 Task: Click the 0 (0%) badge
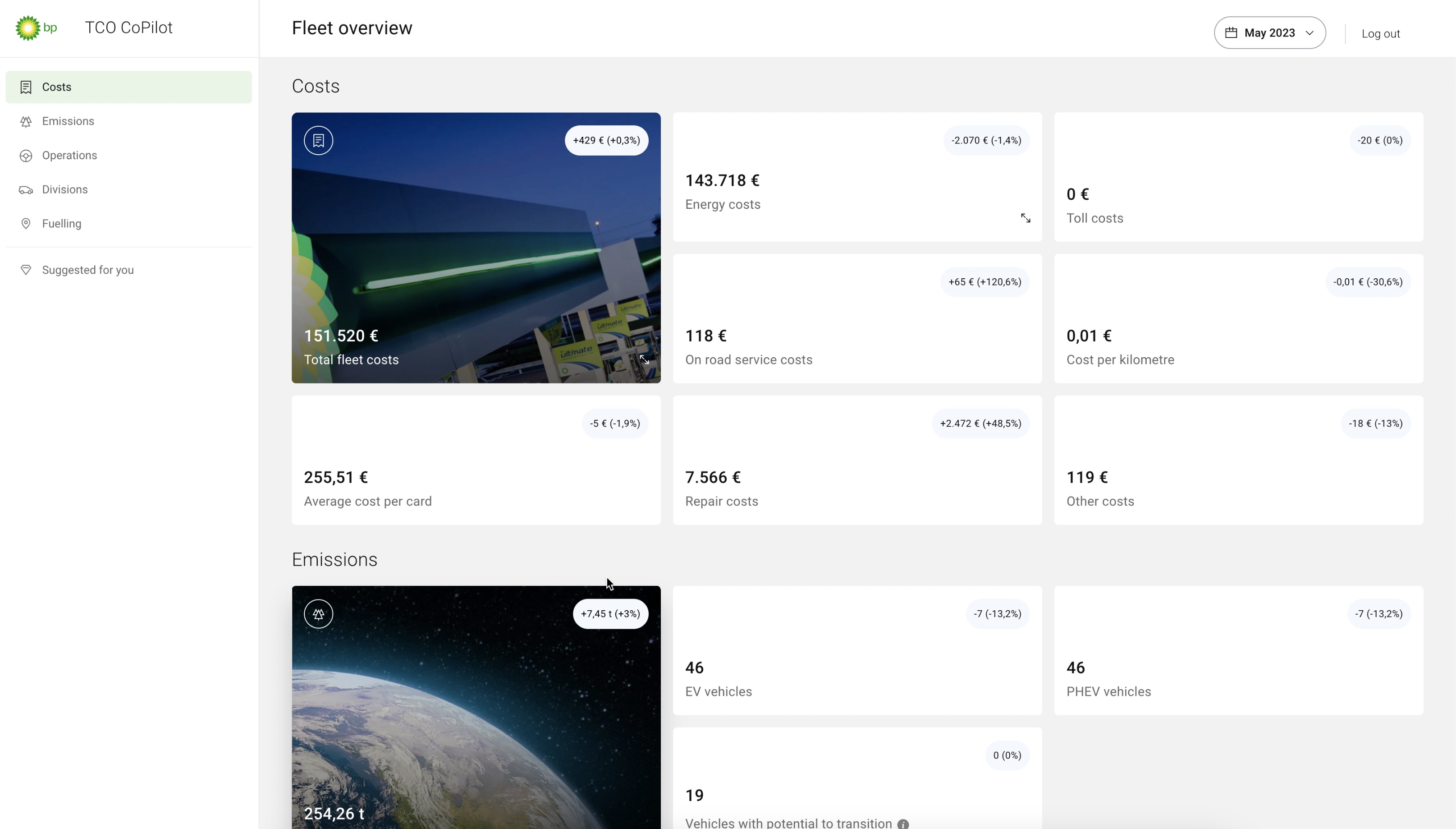1007,755
